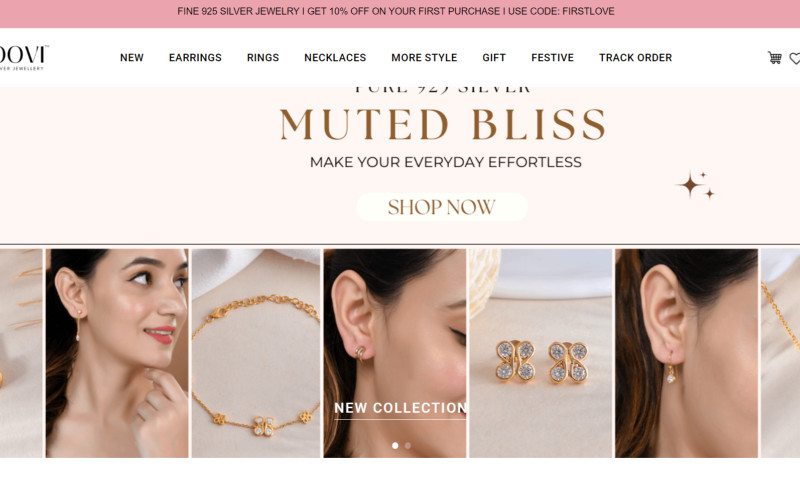Open the butterfly stud earrings image

coord(540,353)
